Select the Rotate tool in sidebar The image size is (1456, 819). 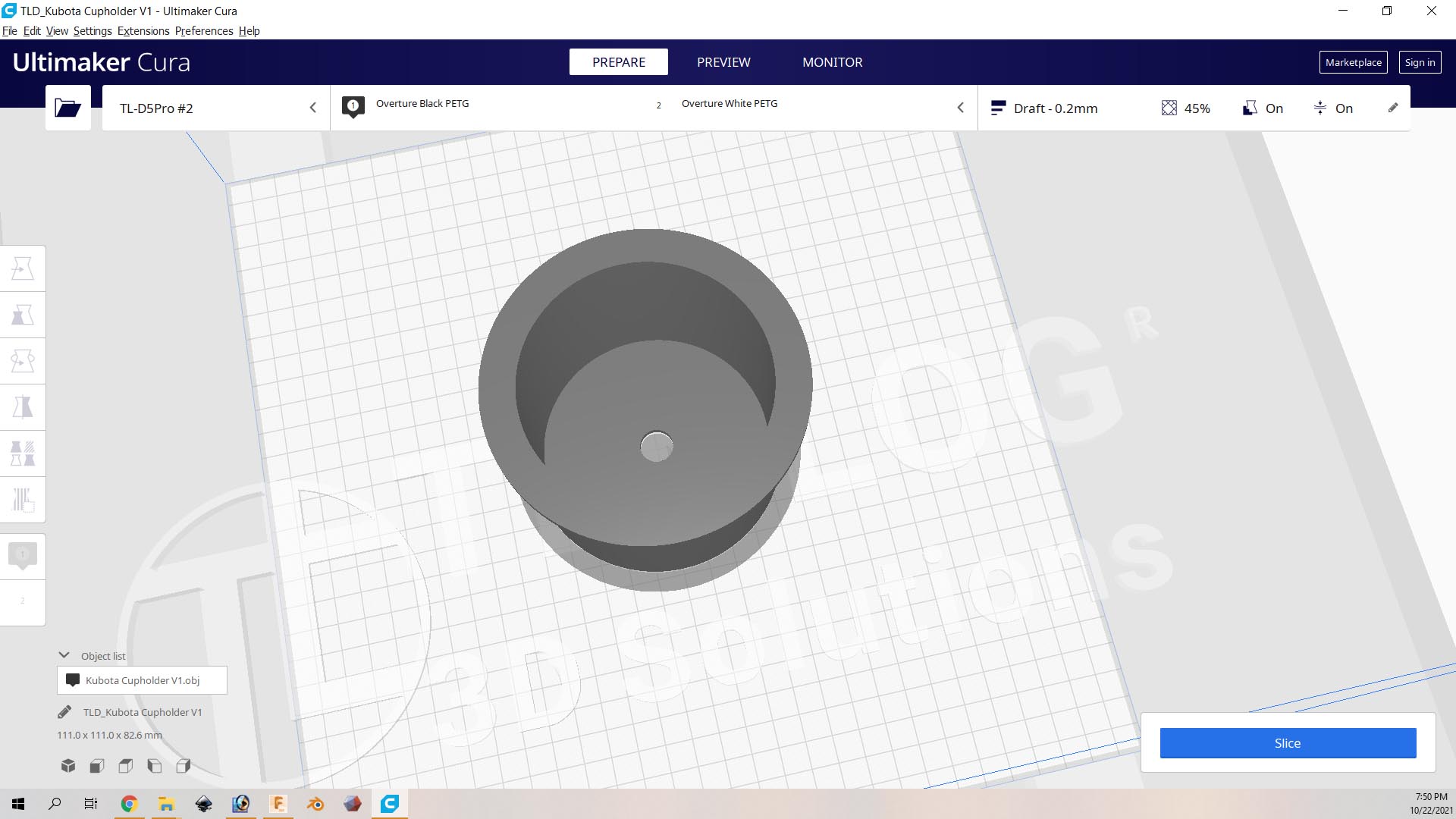tap(23, 361)
